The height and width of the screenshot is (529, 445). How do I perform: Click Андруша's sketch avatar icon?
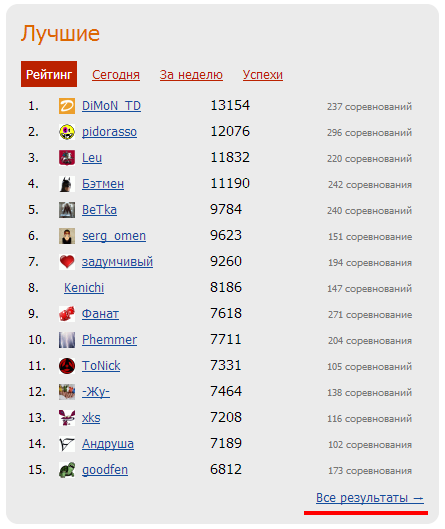[67, 444]
